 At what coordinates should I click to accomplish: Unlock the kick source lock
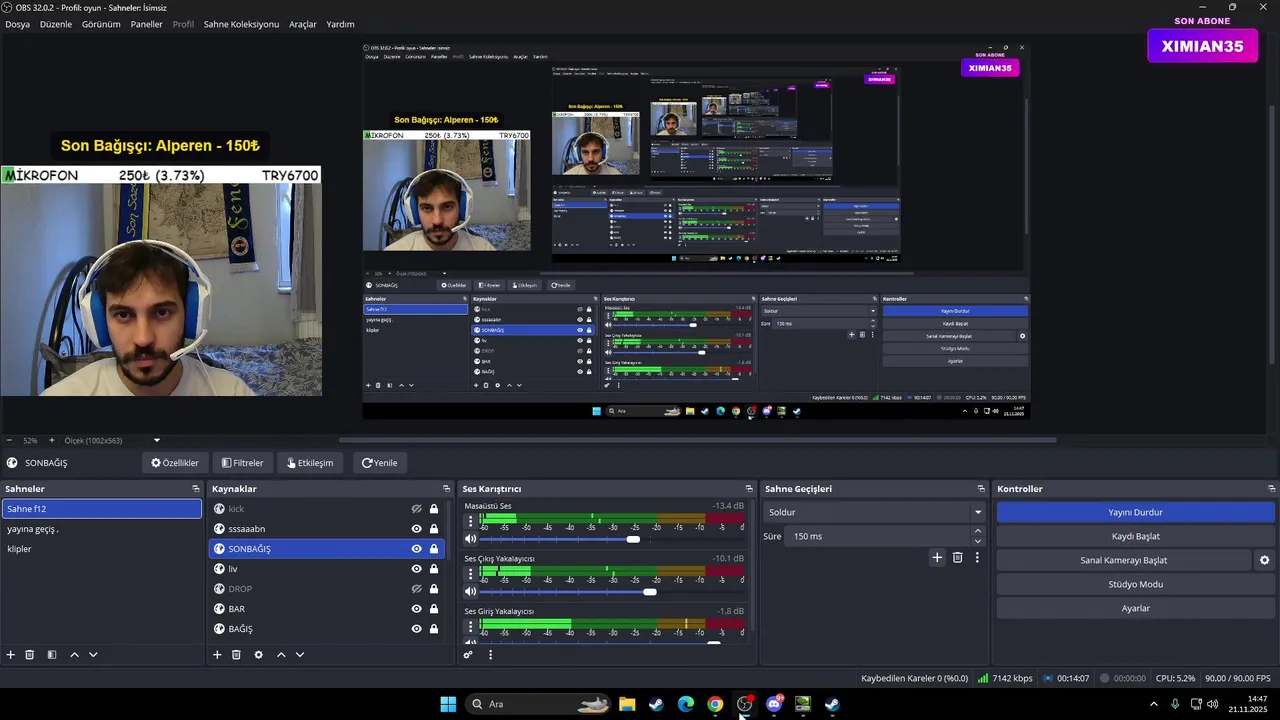[434, 509]
